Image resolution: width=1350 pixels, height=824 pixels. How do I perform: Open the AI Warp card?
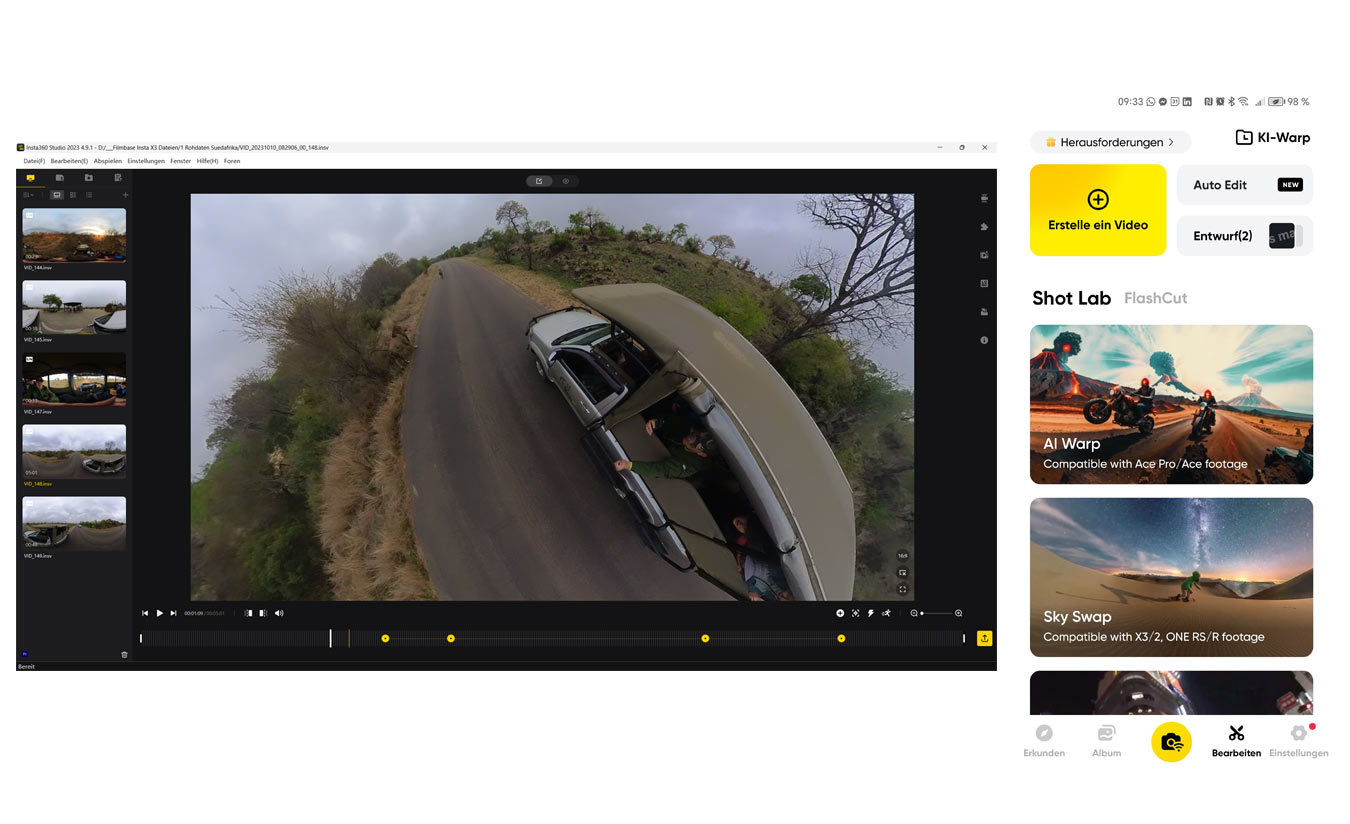[1171, 404]
